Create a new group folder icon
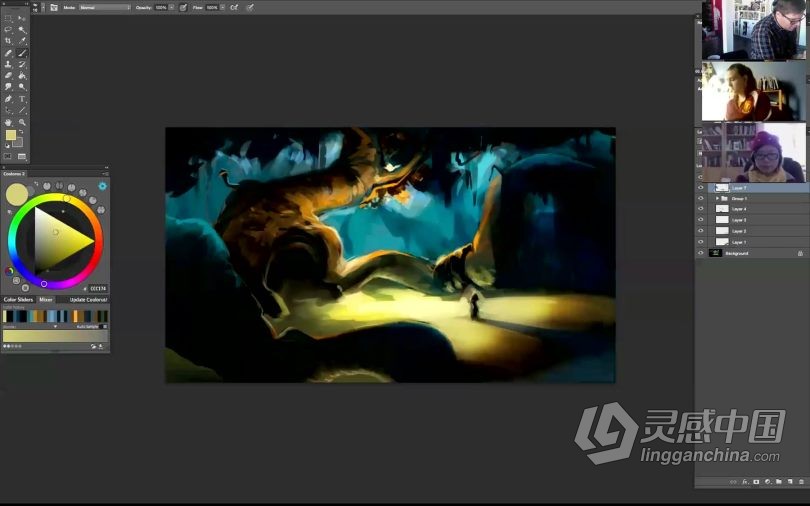This screenshot has height=506, width=810. [778, 481]
